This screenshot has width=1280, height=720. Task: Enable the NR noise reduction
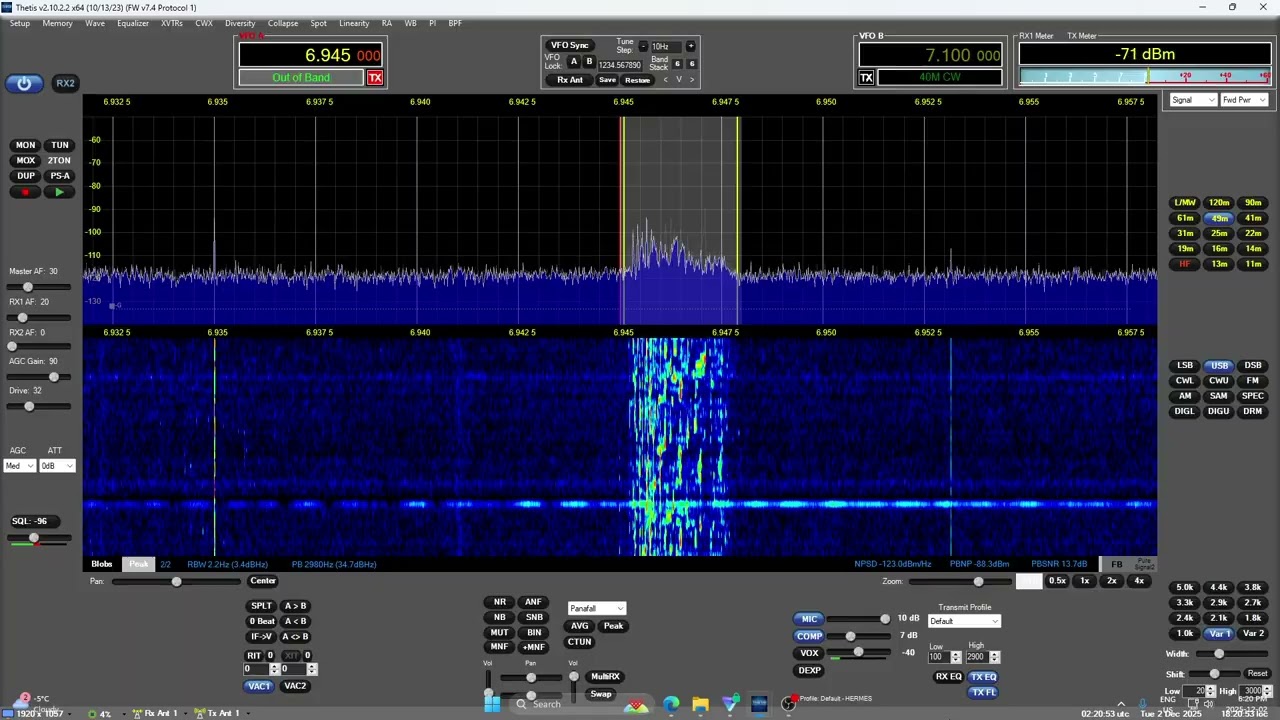(x=499, y=602)
